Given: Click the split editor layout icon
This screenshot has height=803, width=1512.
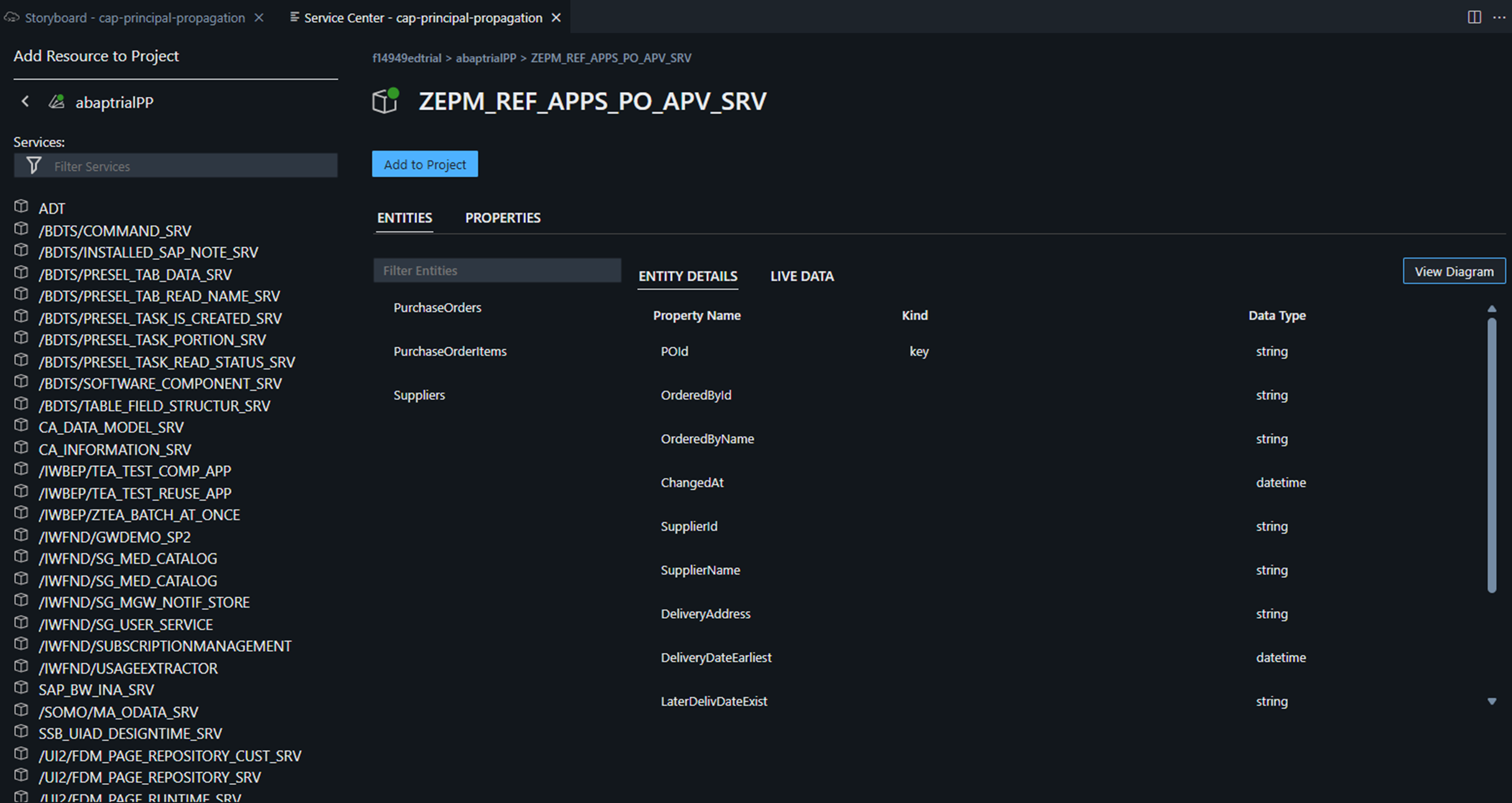Looking at the screenshot, I should point(1474,17).
